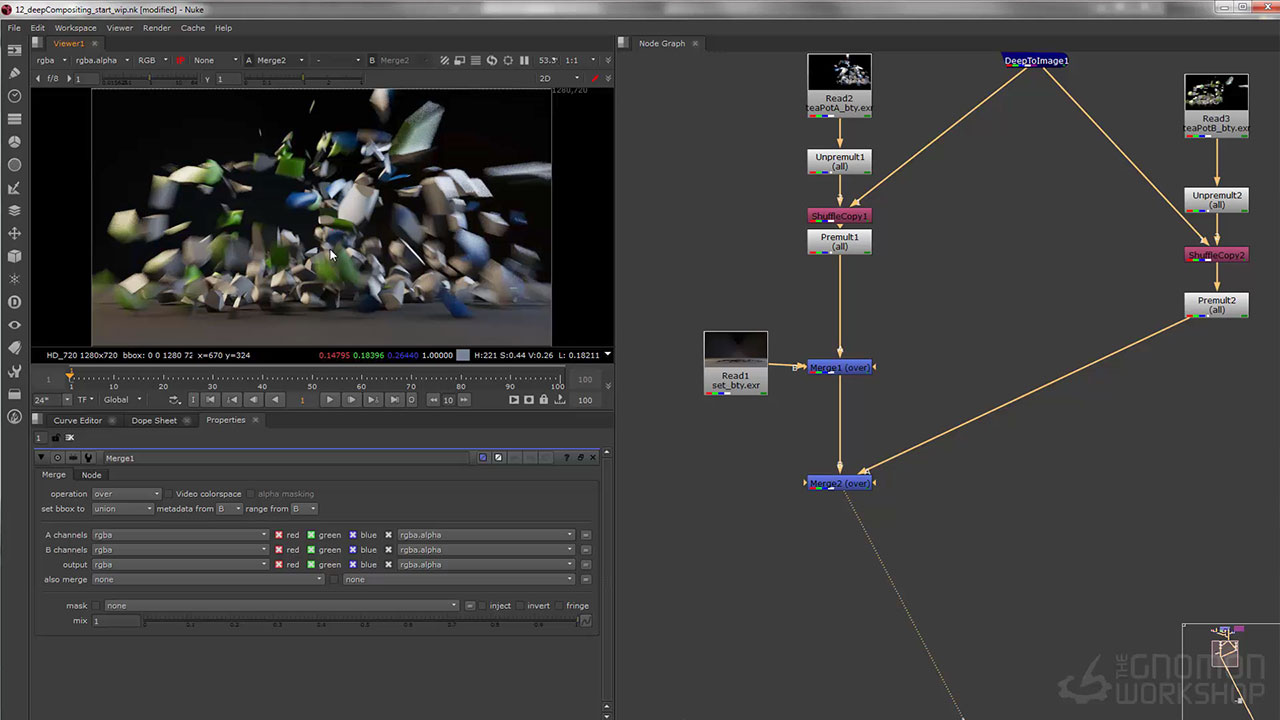Pause viewer updating with the pause icon
This screenshot has height=720, width=1280.
click(524, 60)
